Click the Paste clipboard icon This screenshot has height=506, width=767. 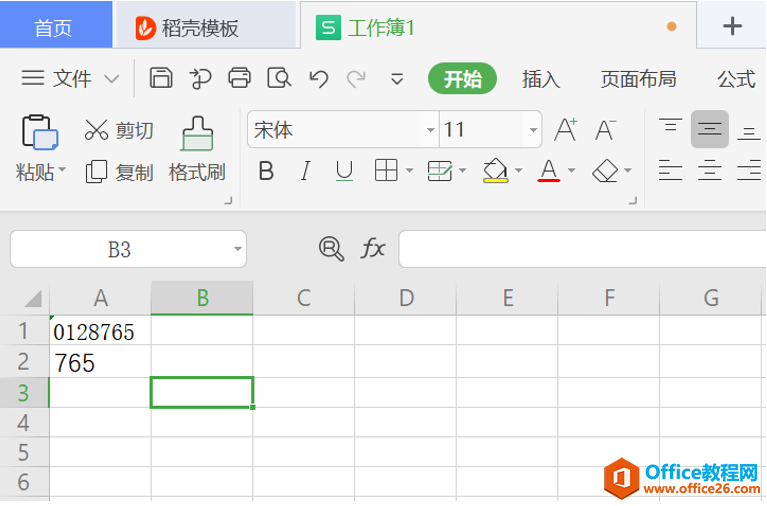click(40, 132)
